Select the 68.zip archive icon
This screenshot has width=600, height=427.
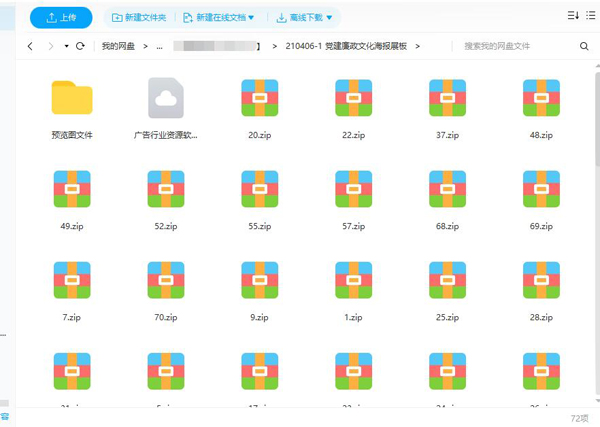(447, 189)
